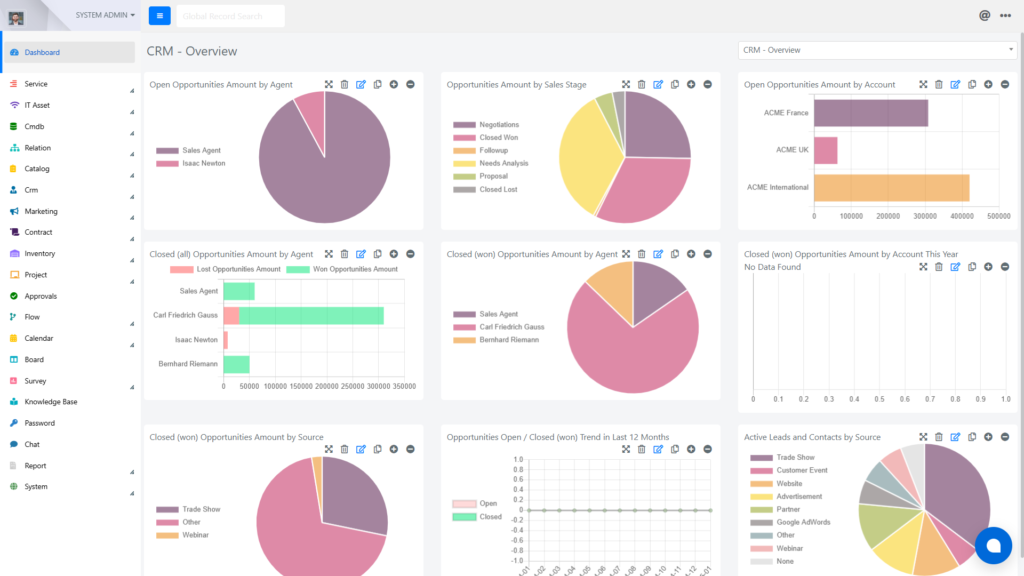Image resolution: width=1024 pixels, height=576 pixels.
Task: Edit the Open Opportunities Amount by Agent widget
Action: (361, 84)
